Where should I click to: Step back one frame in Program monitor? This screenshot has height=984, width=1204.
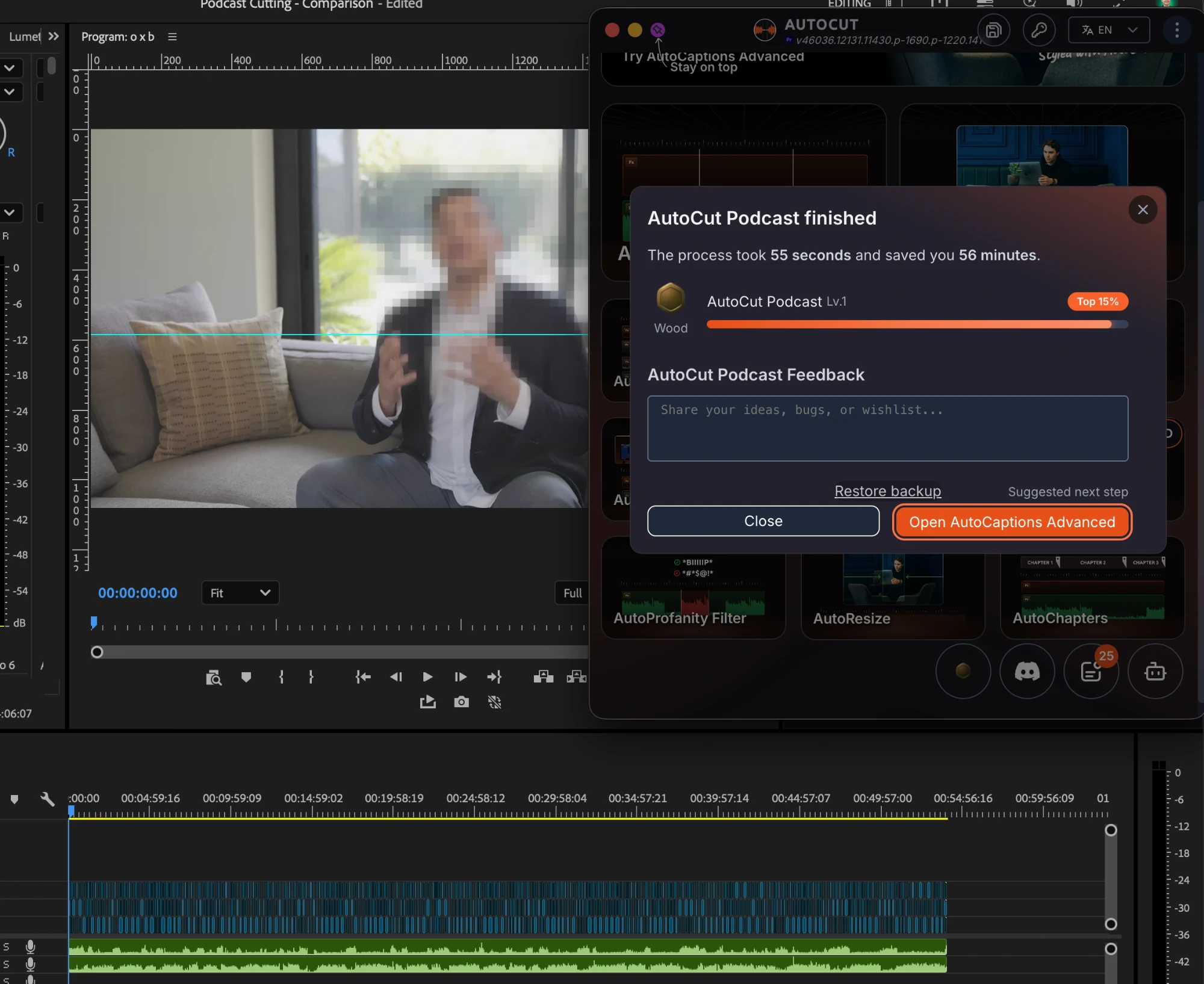[x=396, y=677]
